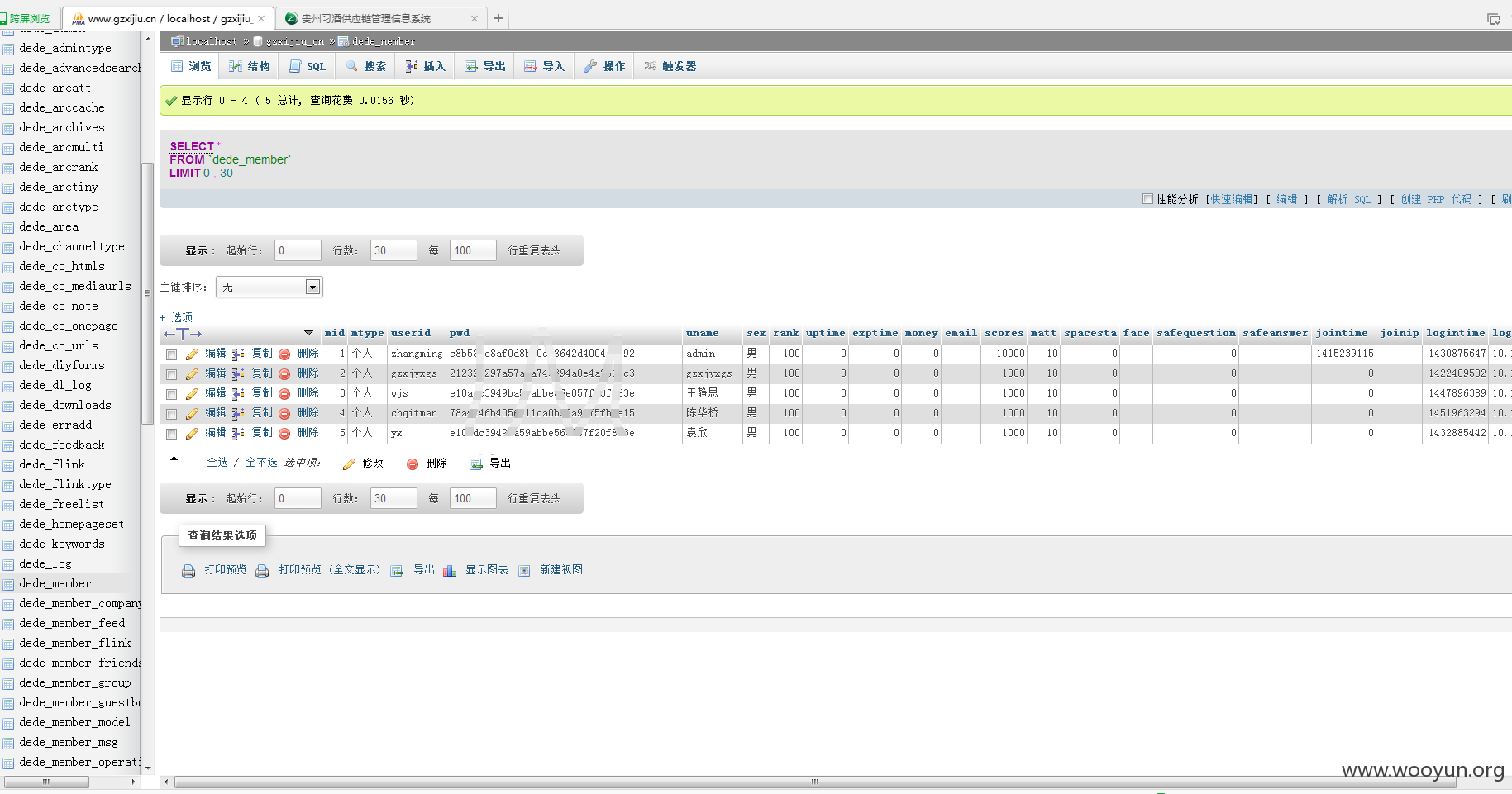
Task: Click pencil edit icon for yx row
Action: [192, 433]
